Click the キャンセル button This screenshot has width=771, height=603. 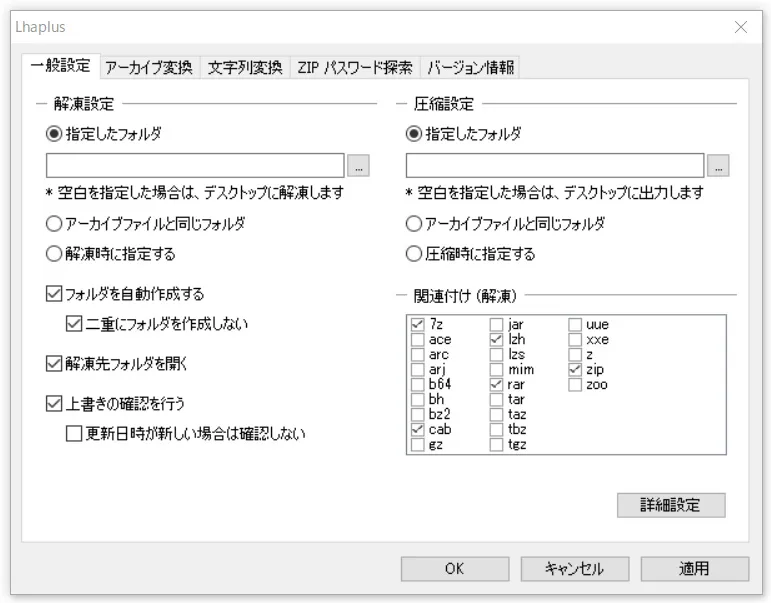point(575,569)
